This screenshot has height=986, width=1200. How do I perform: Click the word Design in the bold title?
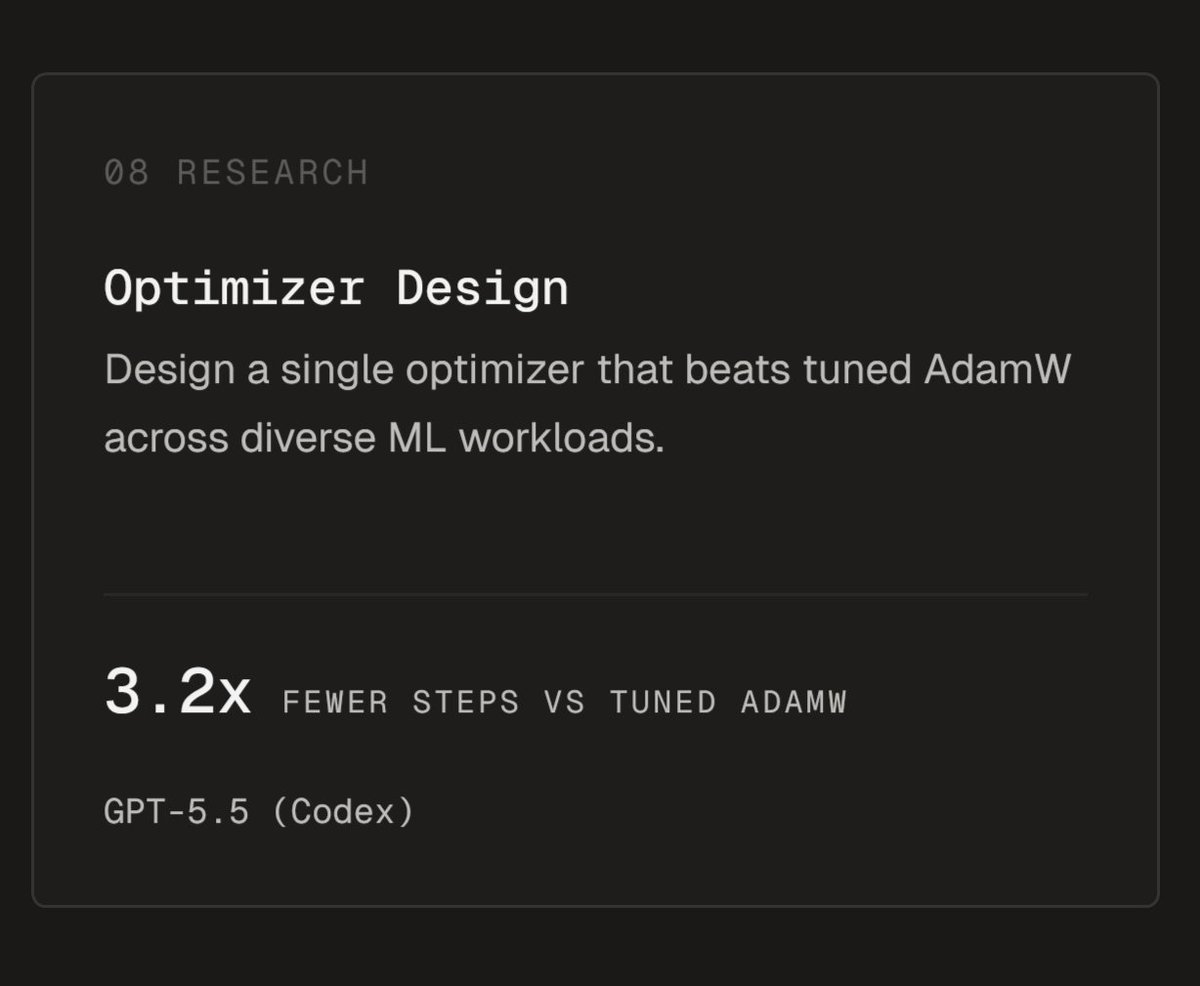click(482, 289)
